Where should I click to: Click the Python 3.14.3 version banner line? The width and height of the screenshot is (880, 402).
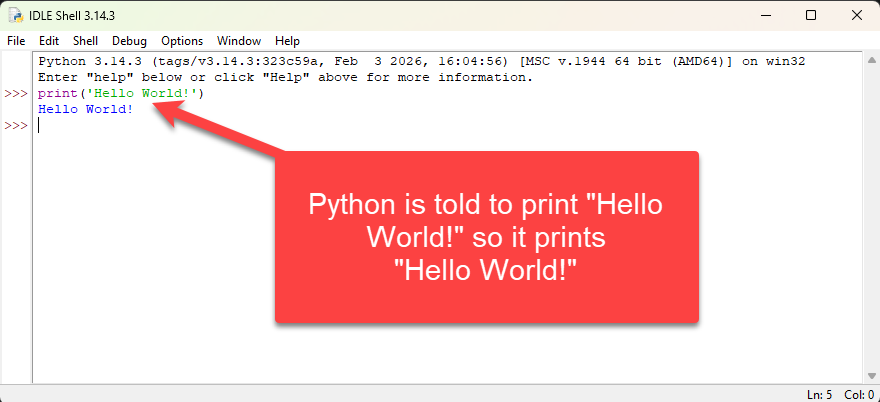[421, 62]
